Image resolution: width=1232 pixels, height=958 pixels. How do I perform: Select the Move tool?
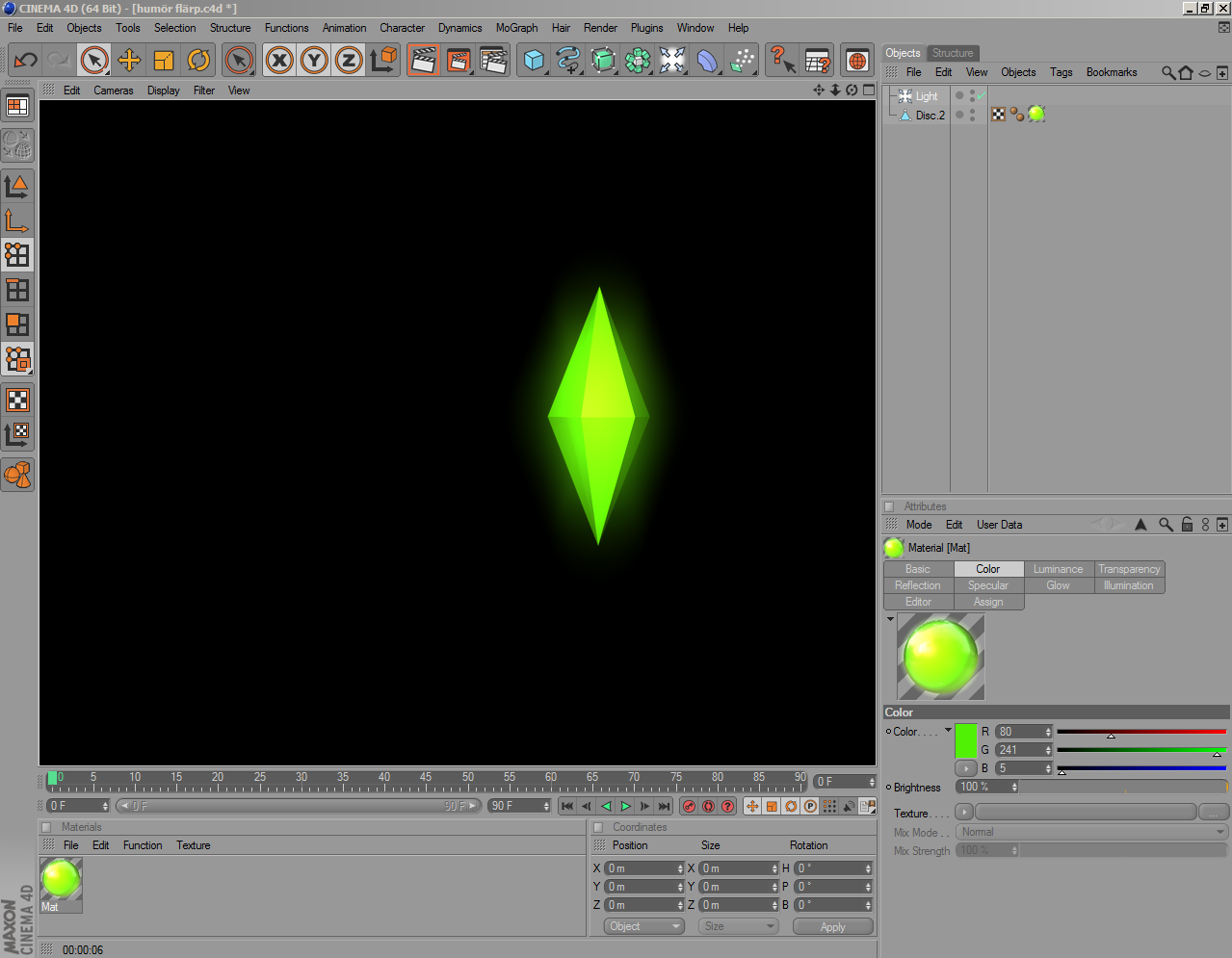point(129,61)
